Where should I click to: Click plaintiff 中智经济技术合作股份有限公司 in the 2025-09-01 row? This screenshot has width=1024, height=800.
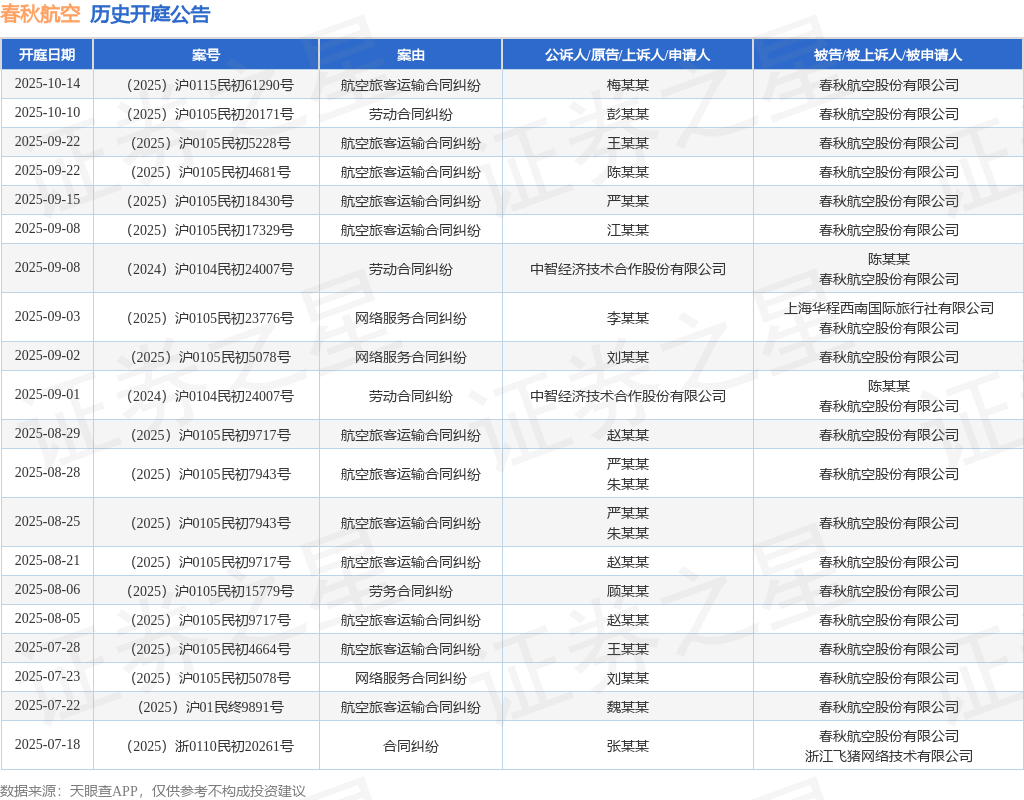628,396
